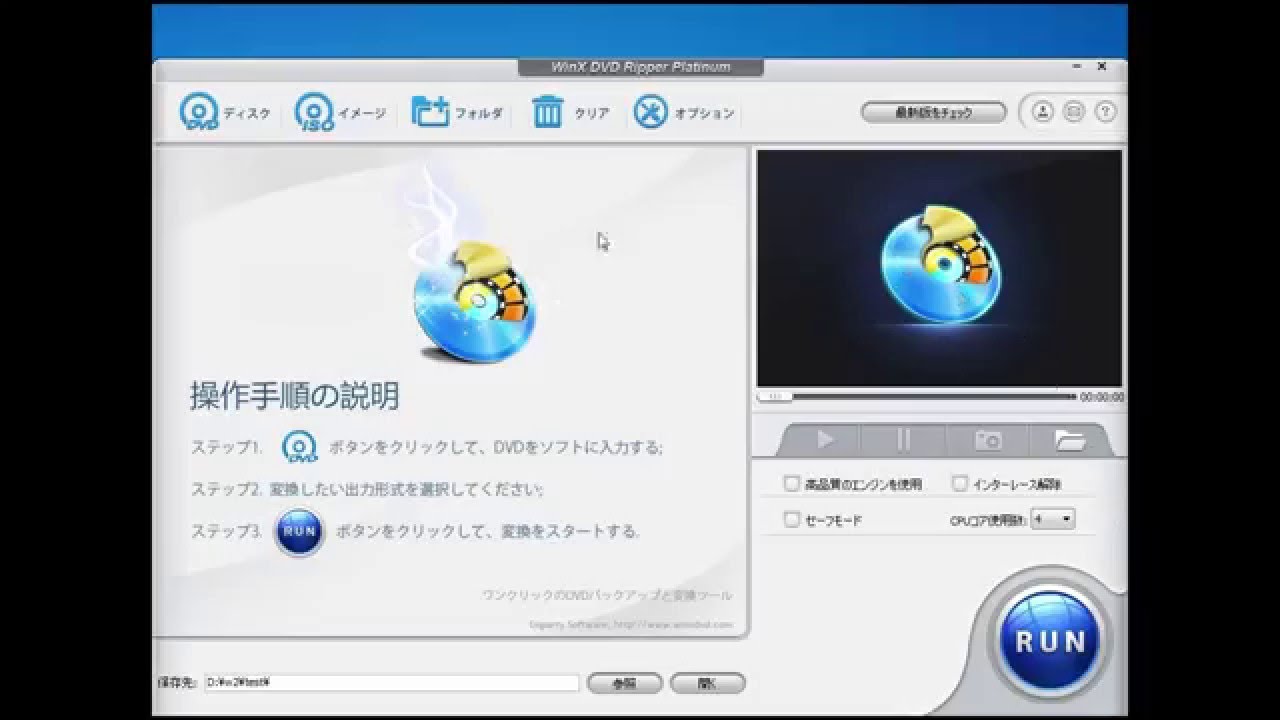Move the preview seek slider handle
Viewport: 1280px width, 720px height.
pyautogui.click(x=773, y=397)
